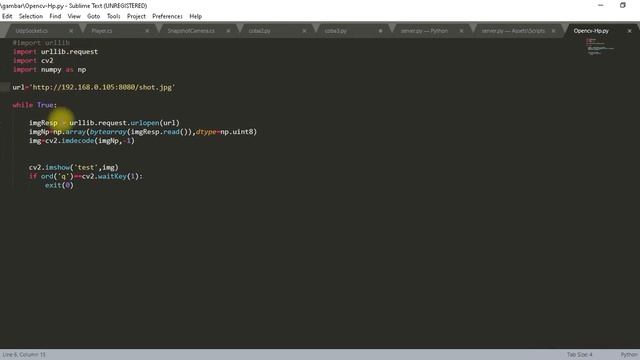Click the "cv2.imshow('test',img)" line
This screenshot has height=360, width=640.
point(73,167)
